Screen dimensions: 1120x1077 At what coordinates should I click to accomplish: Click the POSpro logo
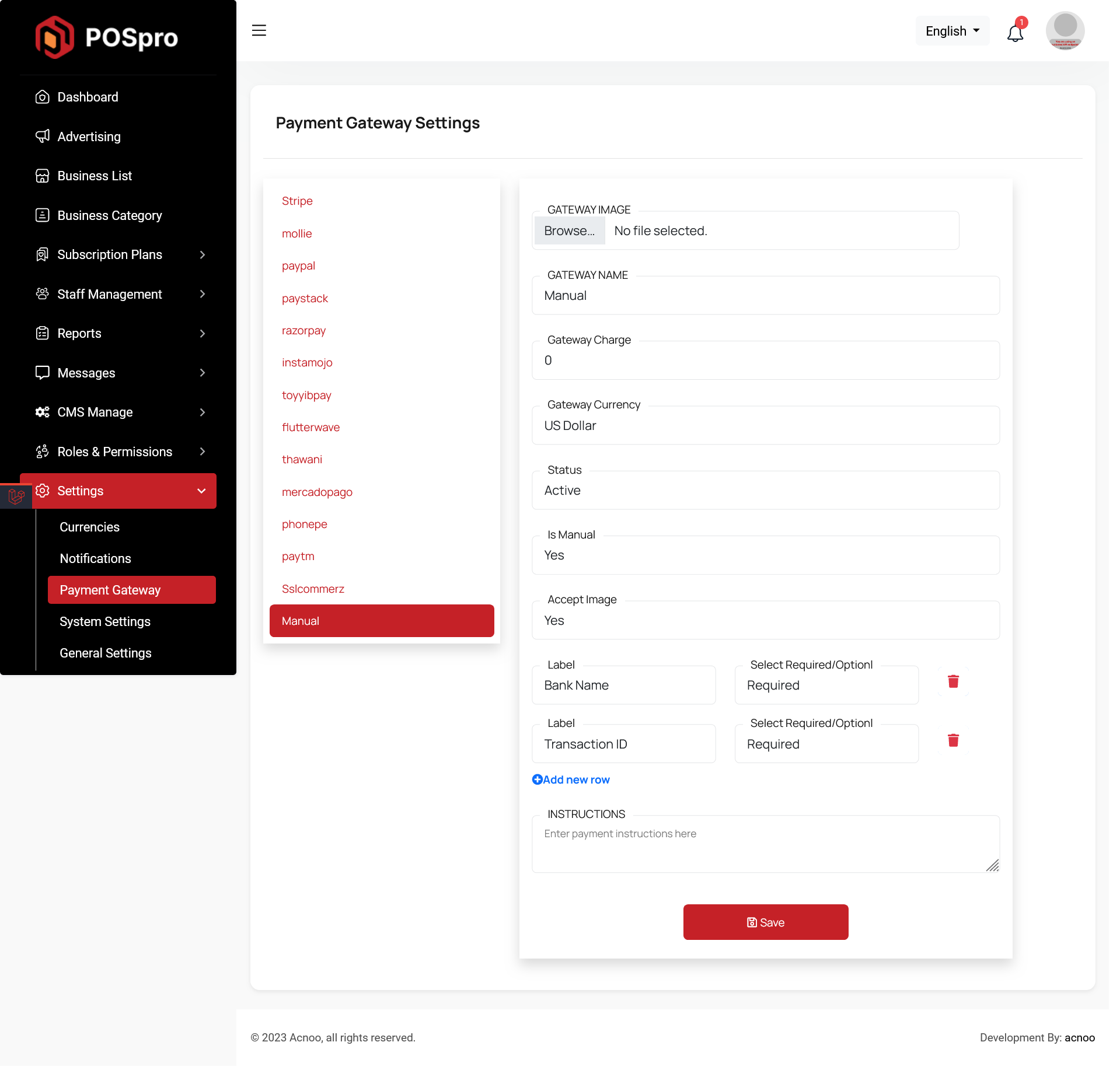(107, 37)
